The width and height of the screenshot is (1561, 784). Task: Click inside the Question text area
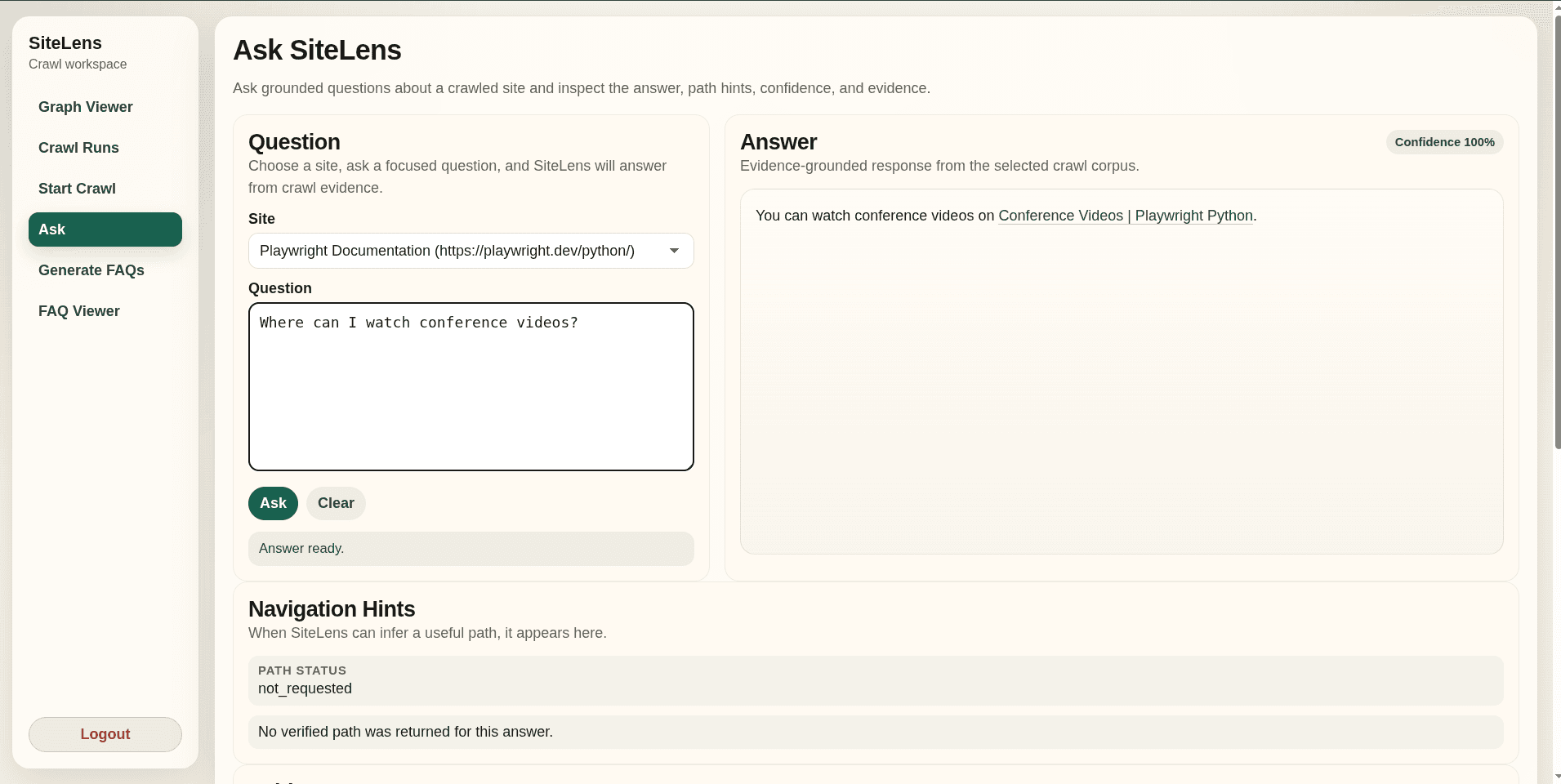point(471,387)
